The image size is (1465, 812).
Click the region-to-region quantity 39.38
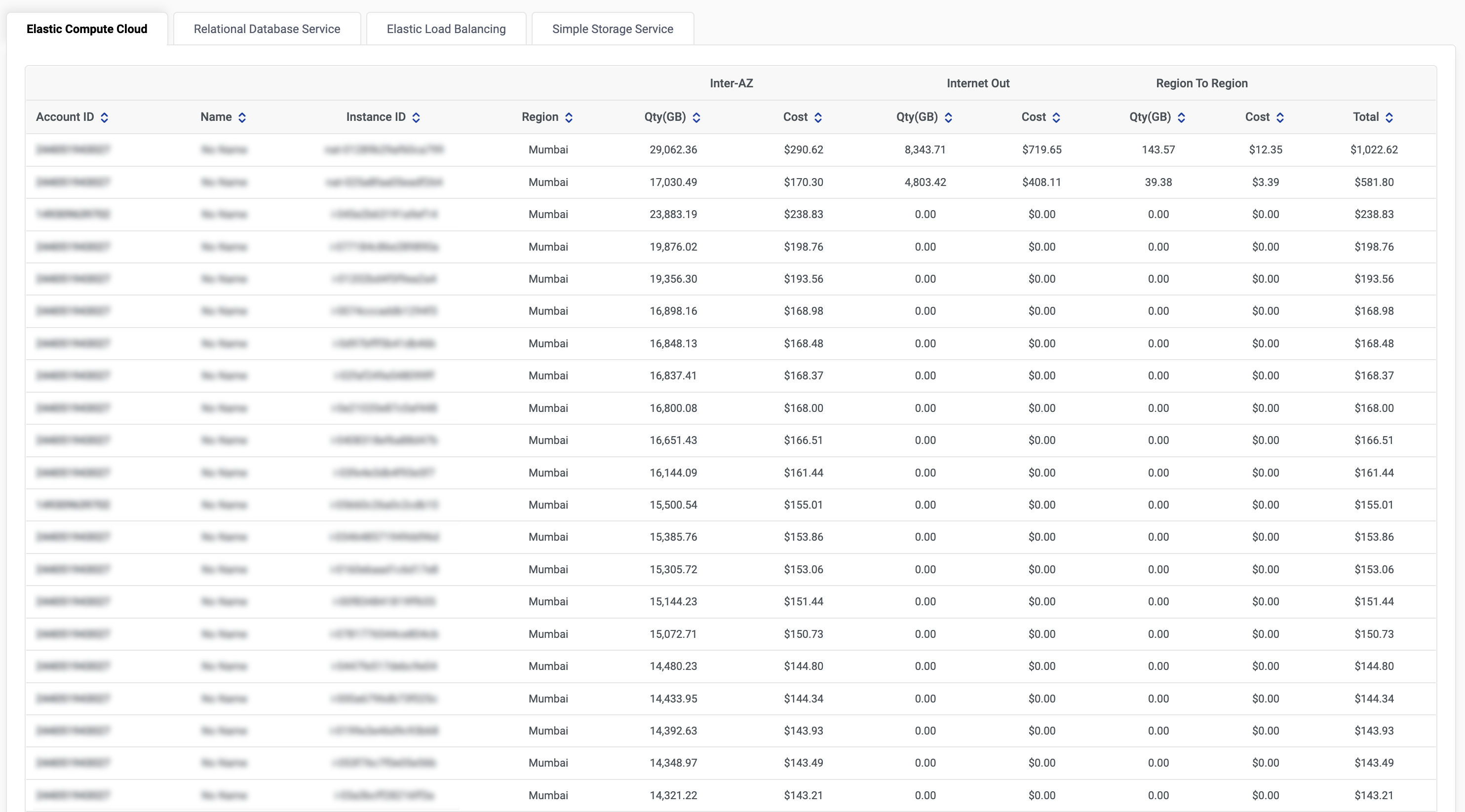1158,183
